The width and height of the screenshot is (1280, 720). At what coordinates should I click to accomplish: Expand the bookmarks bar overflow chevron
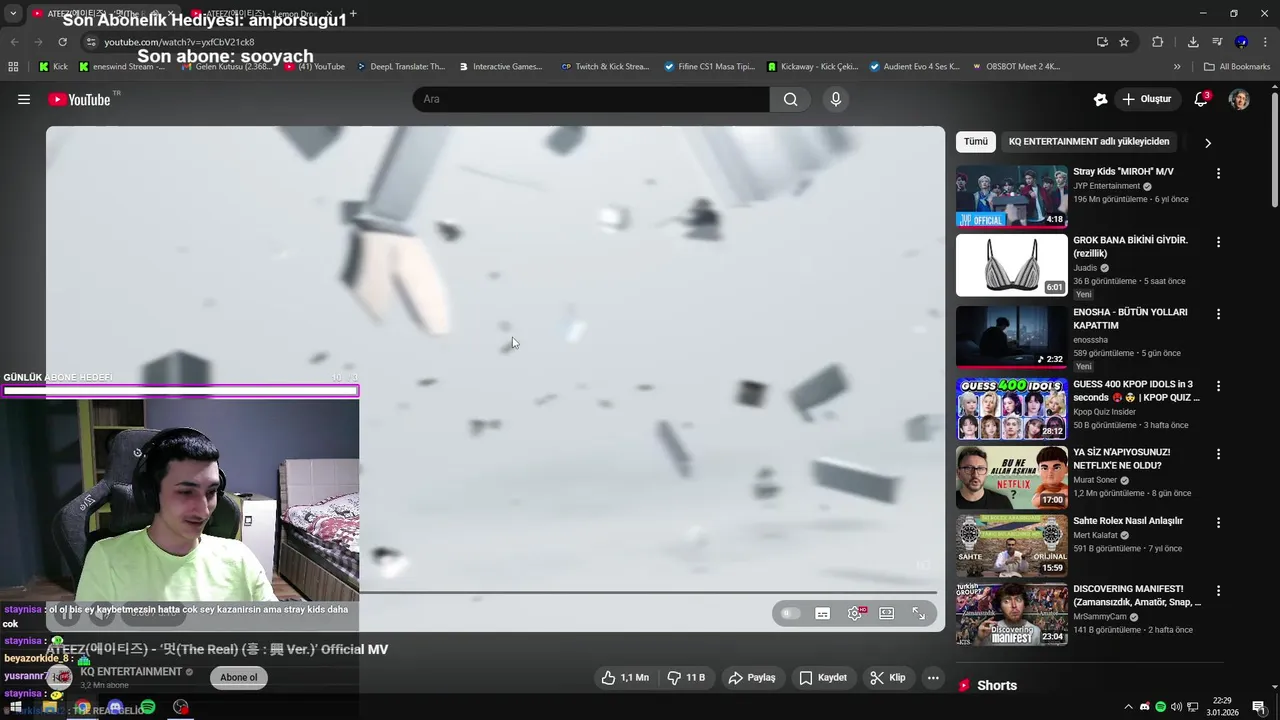[1177, 67]
